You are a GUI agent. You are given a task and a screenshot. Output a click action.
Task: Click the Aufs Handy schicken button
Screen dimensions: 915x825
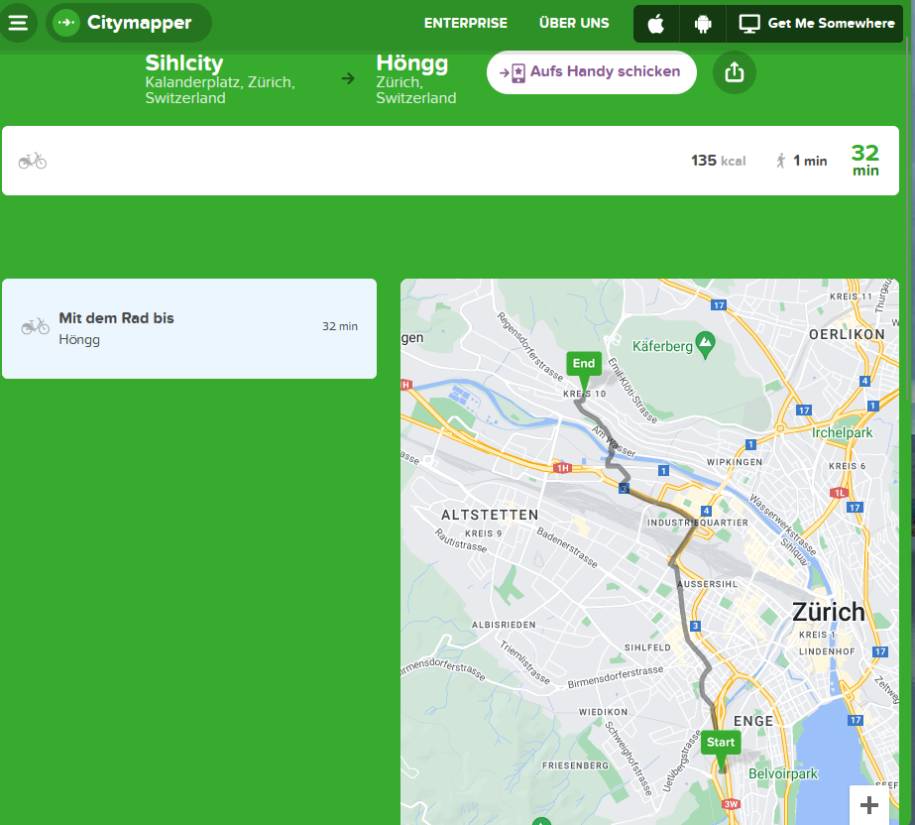click(591, 71)
